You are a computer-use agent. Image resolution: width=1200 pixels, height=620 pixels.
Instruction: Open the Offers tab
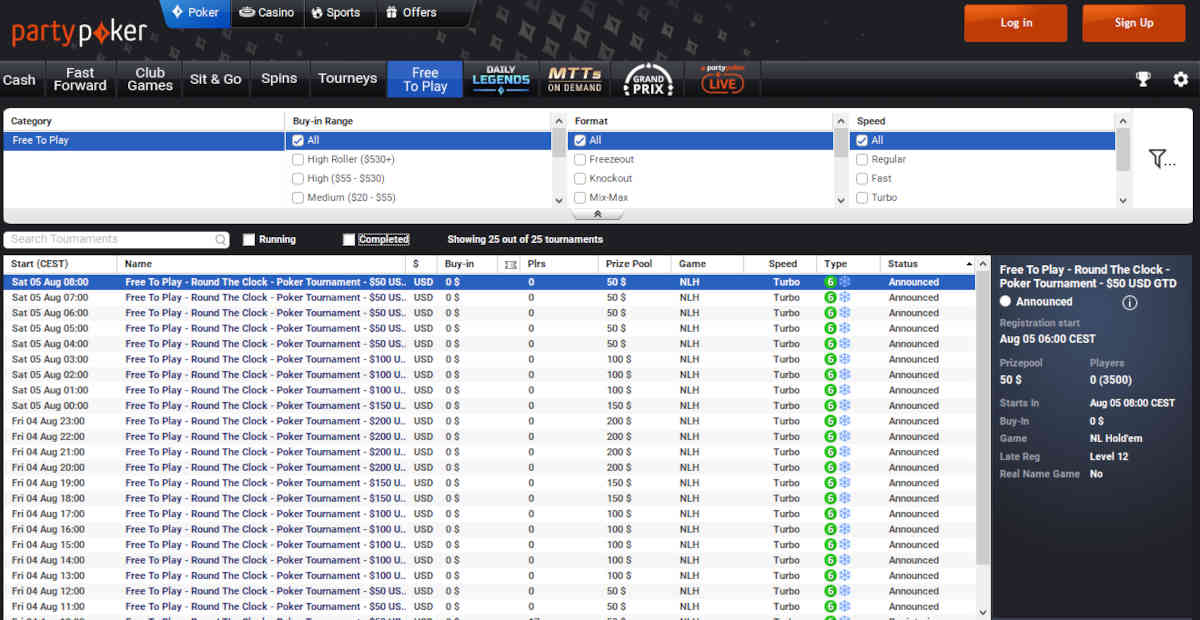[411, 13]
